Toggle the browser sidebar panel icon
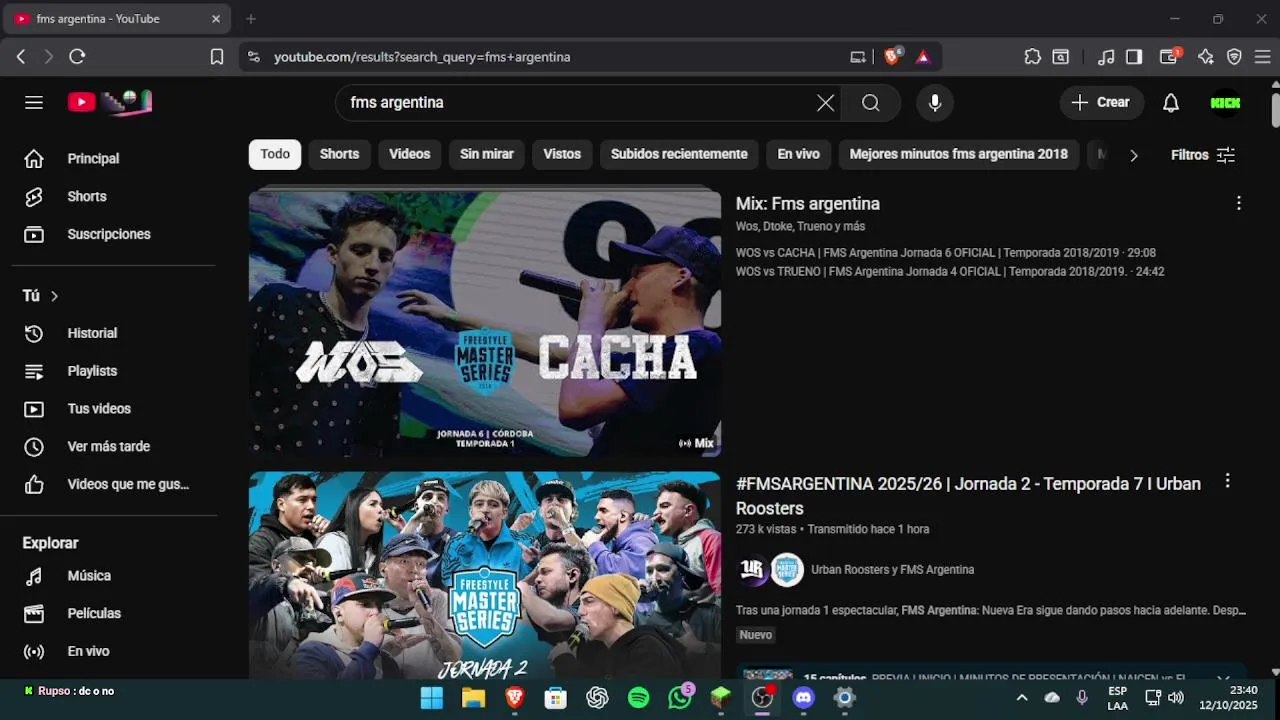 1134,57
